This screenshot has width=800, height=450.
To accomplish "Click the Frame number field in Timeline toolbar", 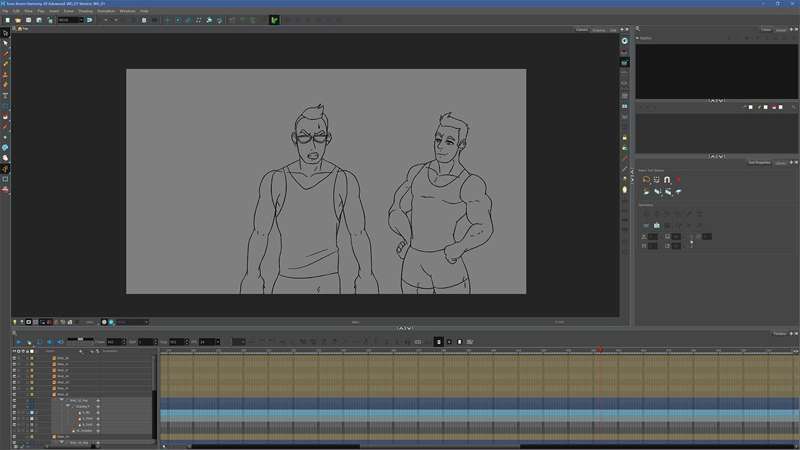I will pyautogui.click(x=115, y=342).
